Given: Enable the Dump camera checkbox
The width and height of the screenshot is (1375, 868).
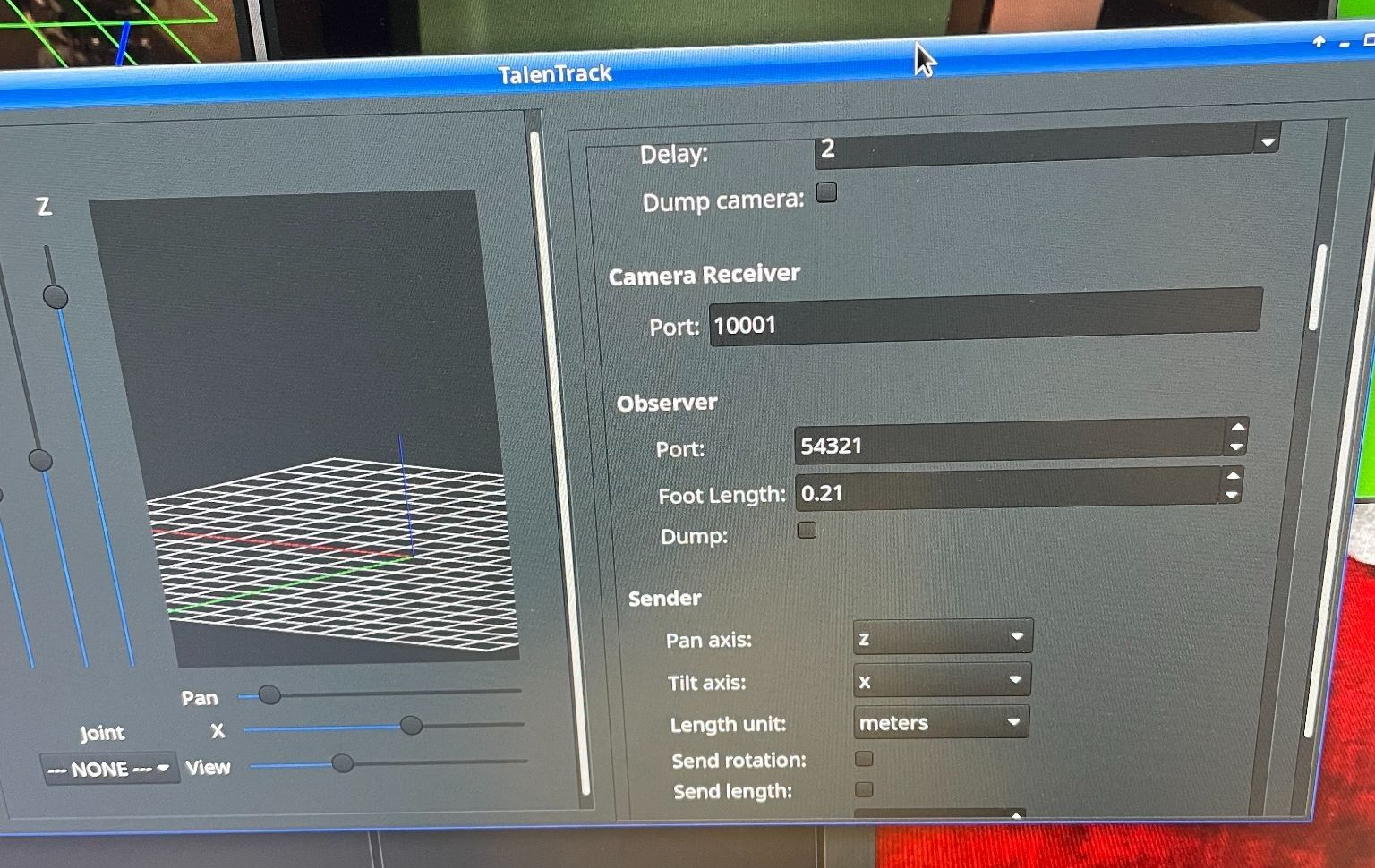Looking at the screenshot, I should 826,192.
